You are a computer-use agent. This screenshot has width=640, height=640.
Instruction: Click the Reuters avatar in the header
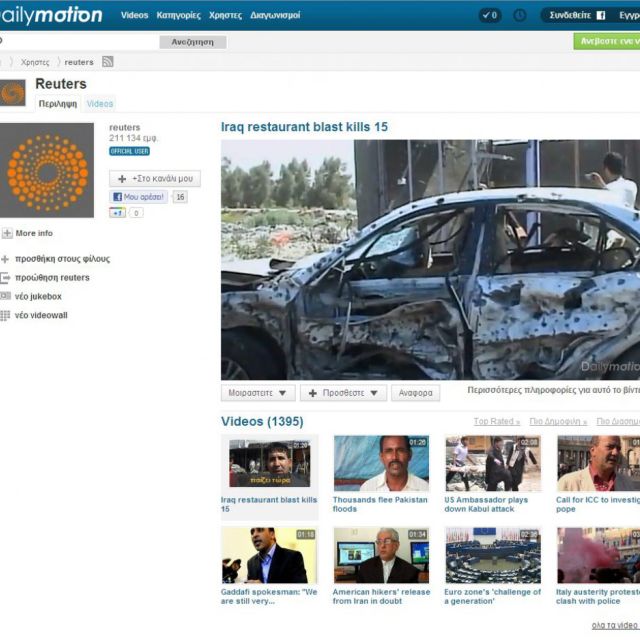(x=12, y=93)
